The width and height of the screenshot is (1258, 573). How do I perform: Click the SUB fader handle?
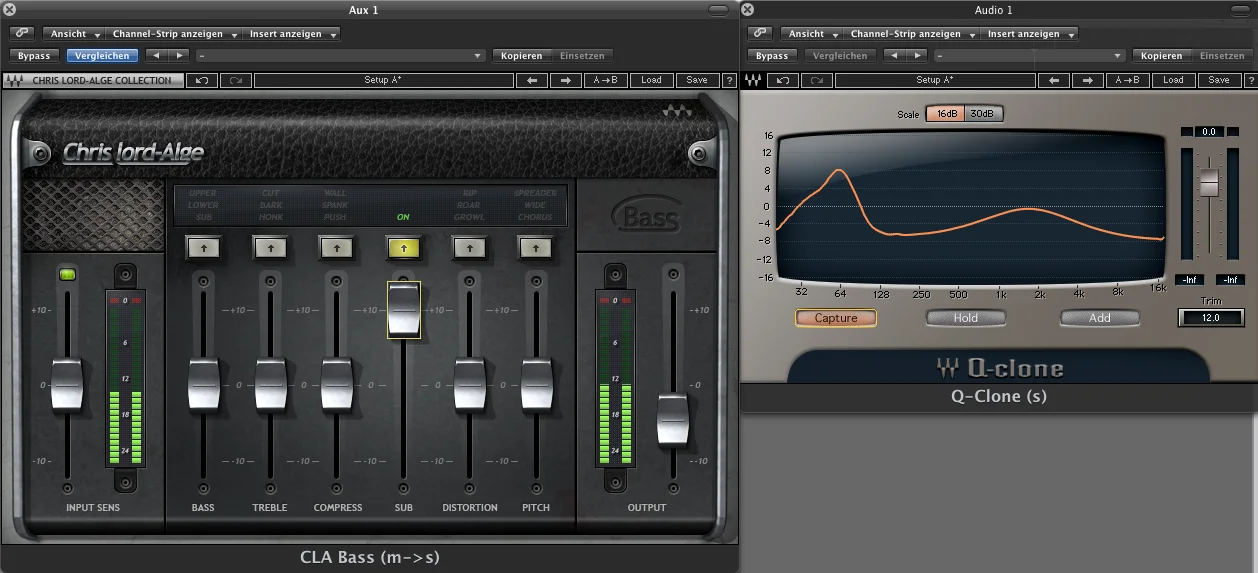403,309
